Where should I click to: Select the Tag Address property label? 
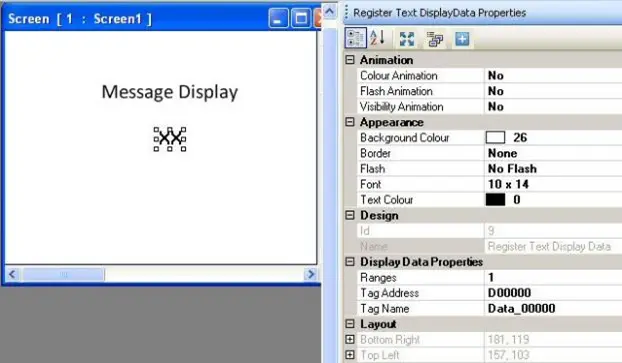pyautogui.click(x=390, y=293)
